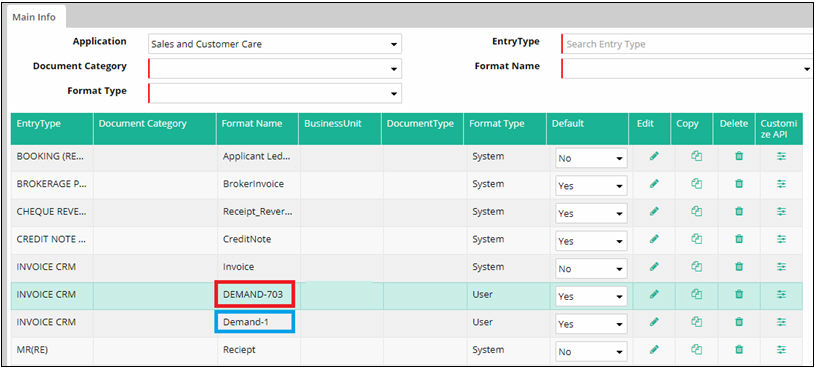817x370 pixels.
Task: Copy the Demand-1 user format
Action: point(697,322)
